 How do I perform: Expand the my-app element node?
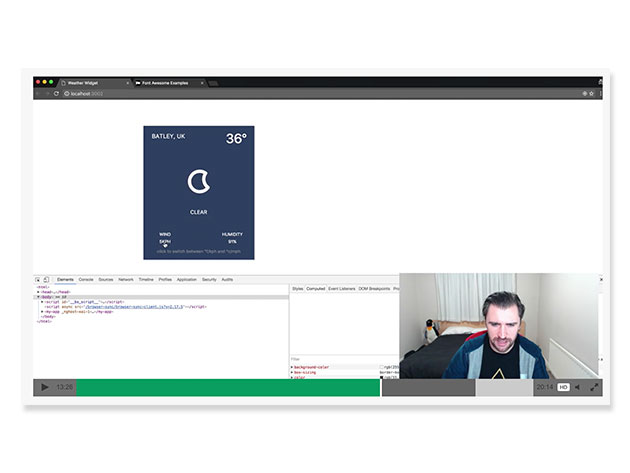click(x=42, y=311)
